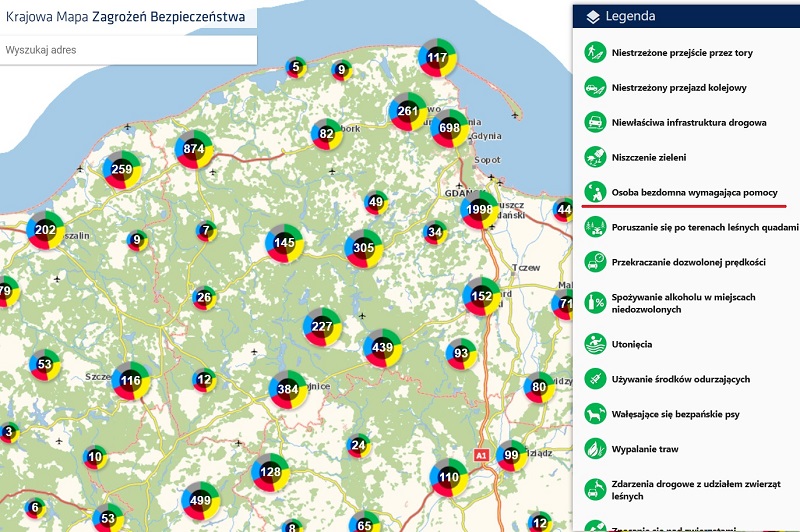Click the Niestrzeżony przejazd kolejowy icon
Viewport: 800px width, 532px height.
[x=595, y=88]
